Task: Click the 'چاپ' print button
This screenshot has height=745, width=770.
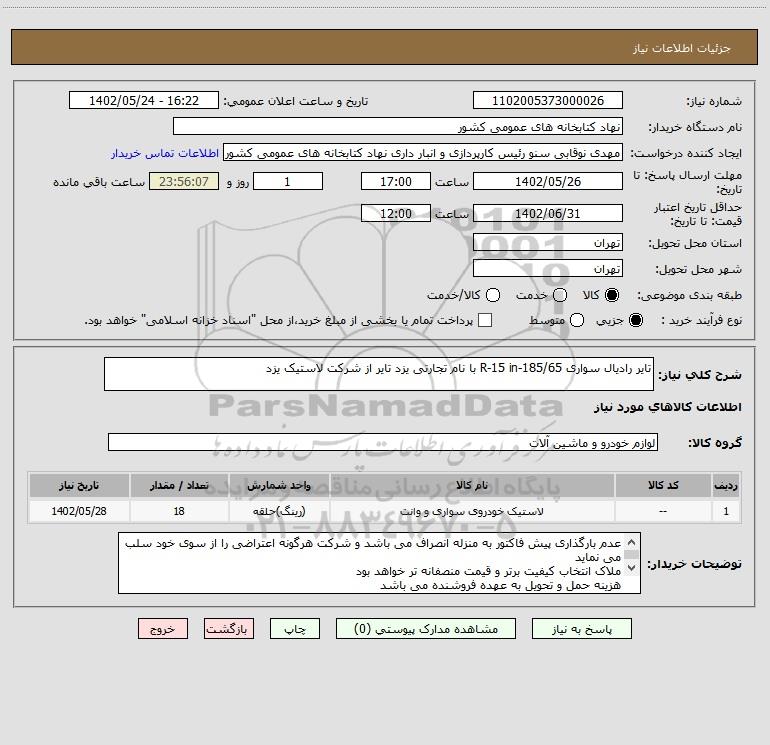Action: click(295, 629)
